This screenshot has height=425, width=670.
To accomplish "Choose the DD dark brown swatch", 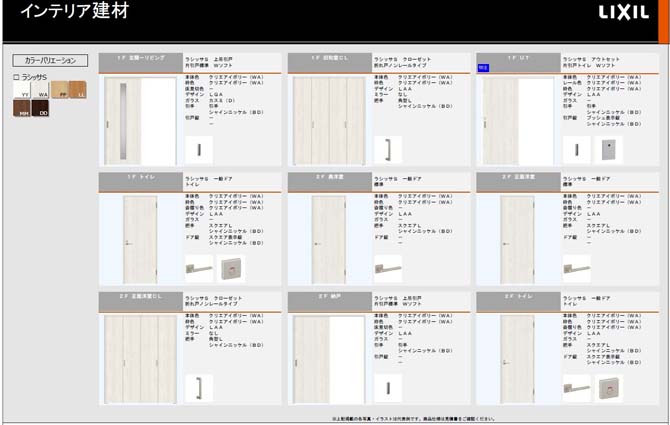I will pos(40,108).
